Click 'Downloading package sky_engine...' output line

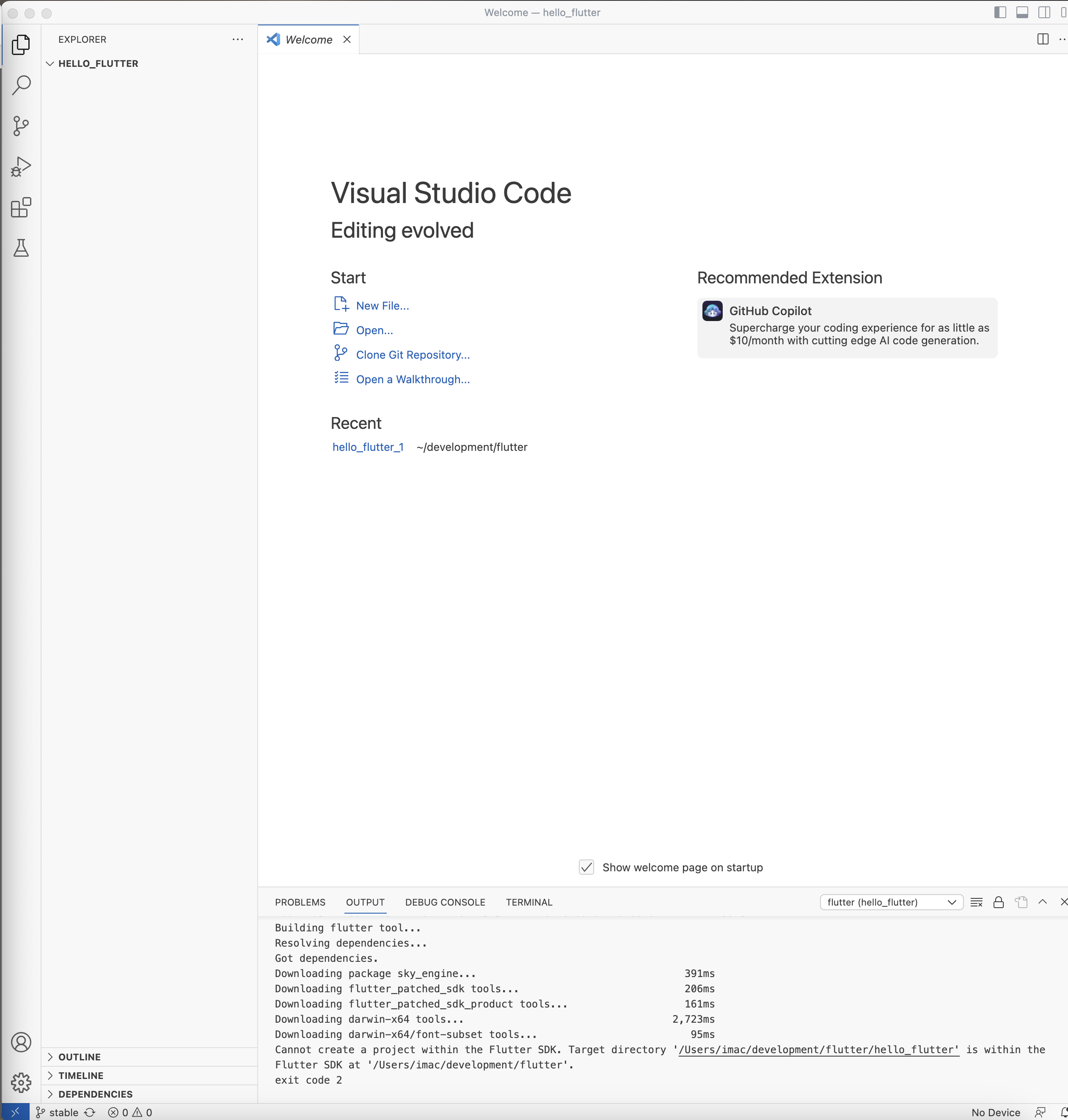pos(375,974)
